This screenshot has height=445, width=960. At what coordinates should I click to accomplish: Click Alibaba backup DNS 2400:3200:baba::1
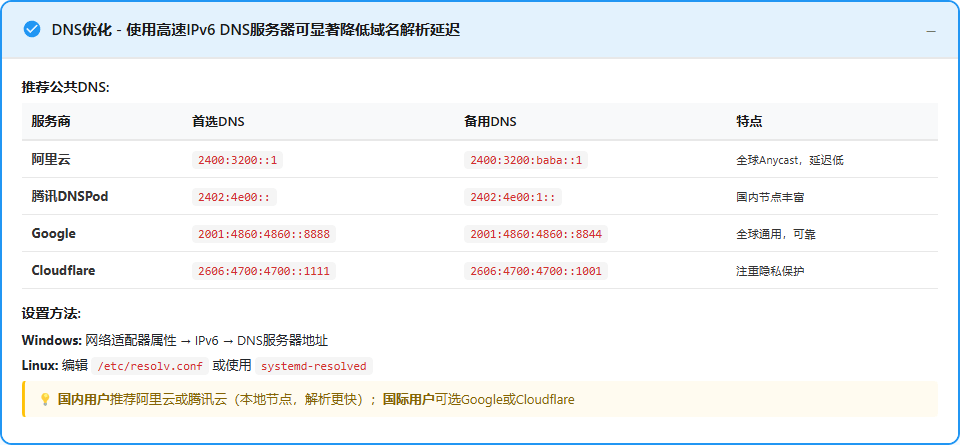526,160
